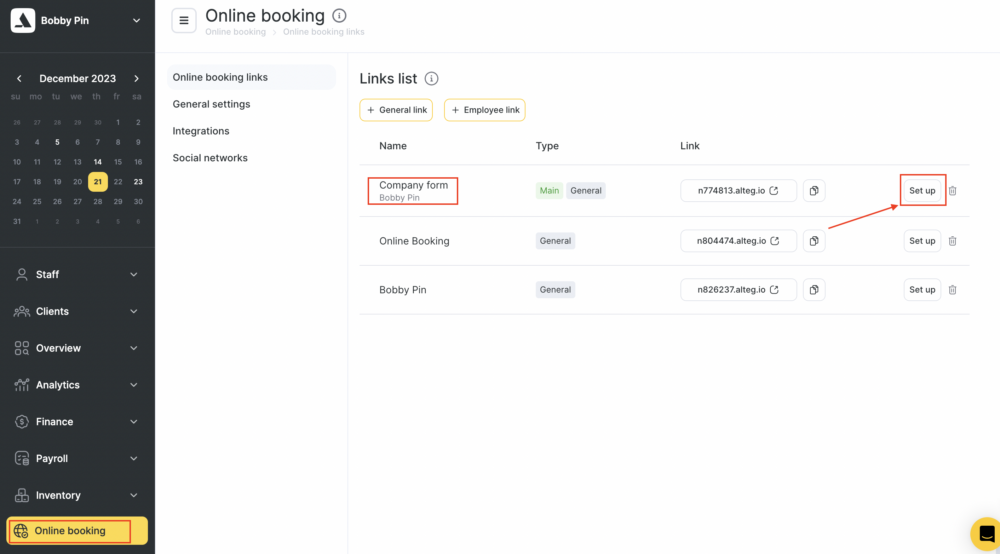Click the hamburger menu icon
1000x554 pixels.
tap(183, 20)
